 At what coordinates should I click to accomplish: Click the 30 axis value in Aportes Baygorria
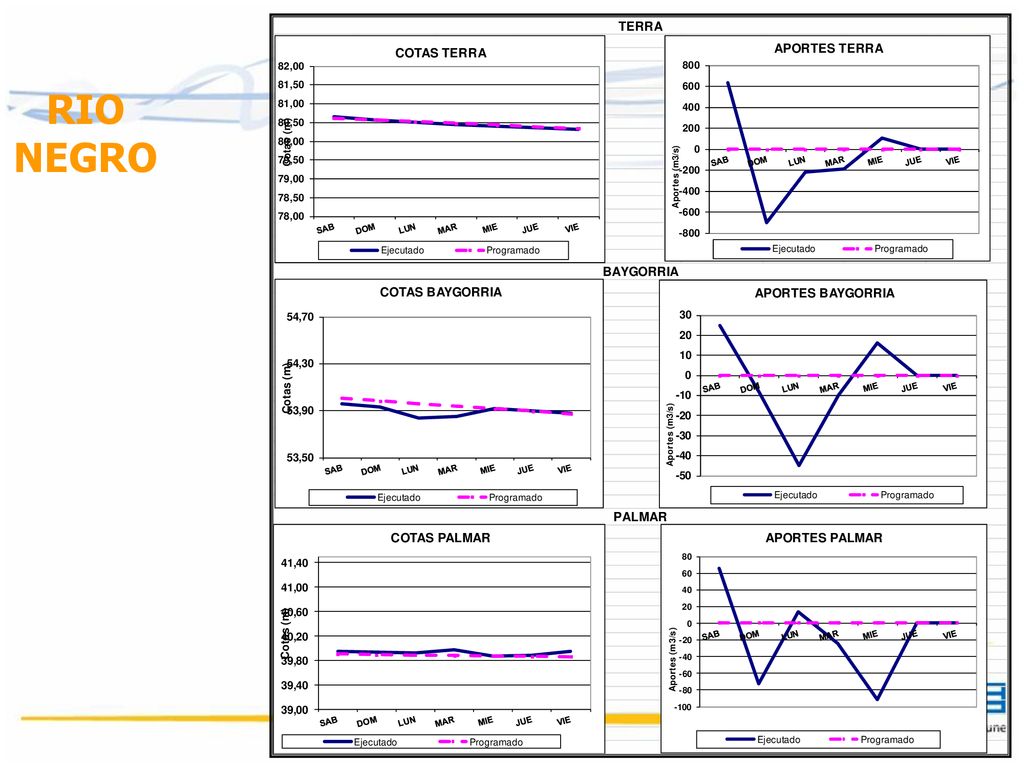click(x=685, y=315)
